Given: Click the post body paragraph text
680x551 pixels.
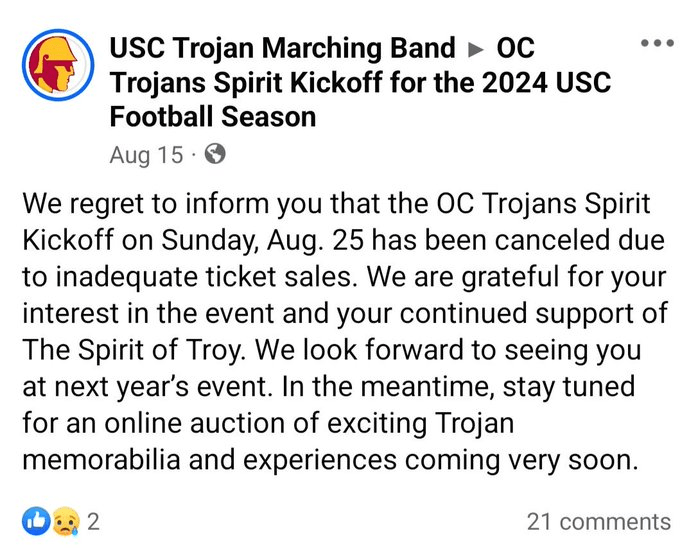Looking at the screenshot, I should tap(340, 331).
